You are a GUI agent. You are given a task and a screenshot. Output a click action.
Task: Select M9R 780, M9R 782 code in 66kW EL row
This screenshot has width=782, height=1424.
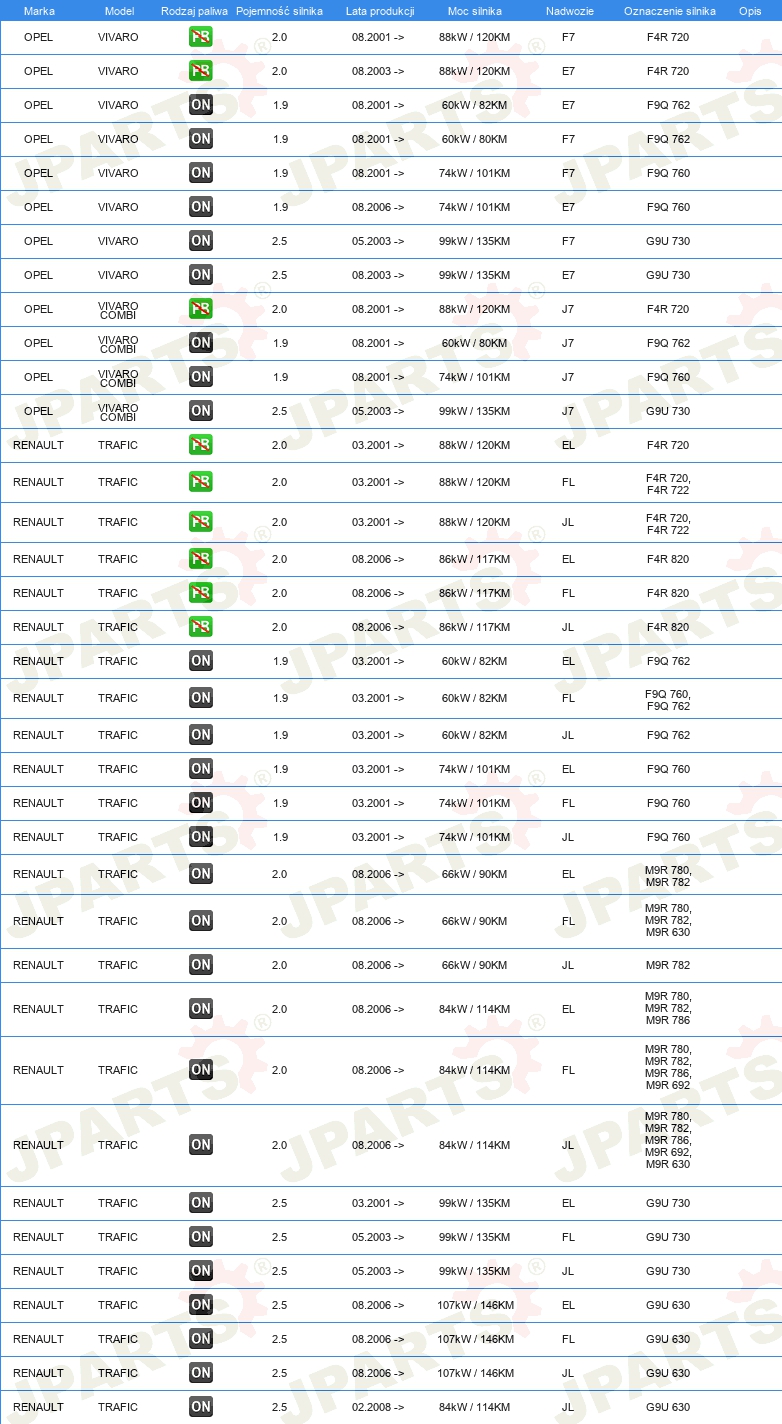coord(668,876)
